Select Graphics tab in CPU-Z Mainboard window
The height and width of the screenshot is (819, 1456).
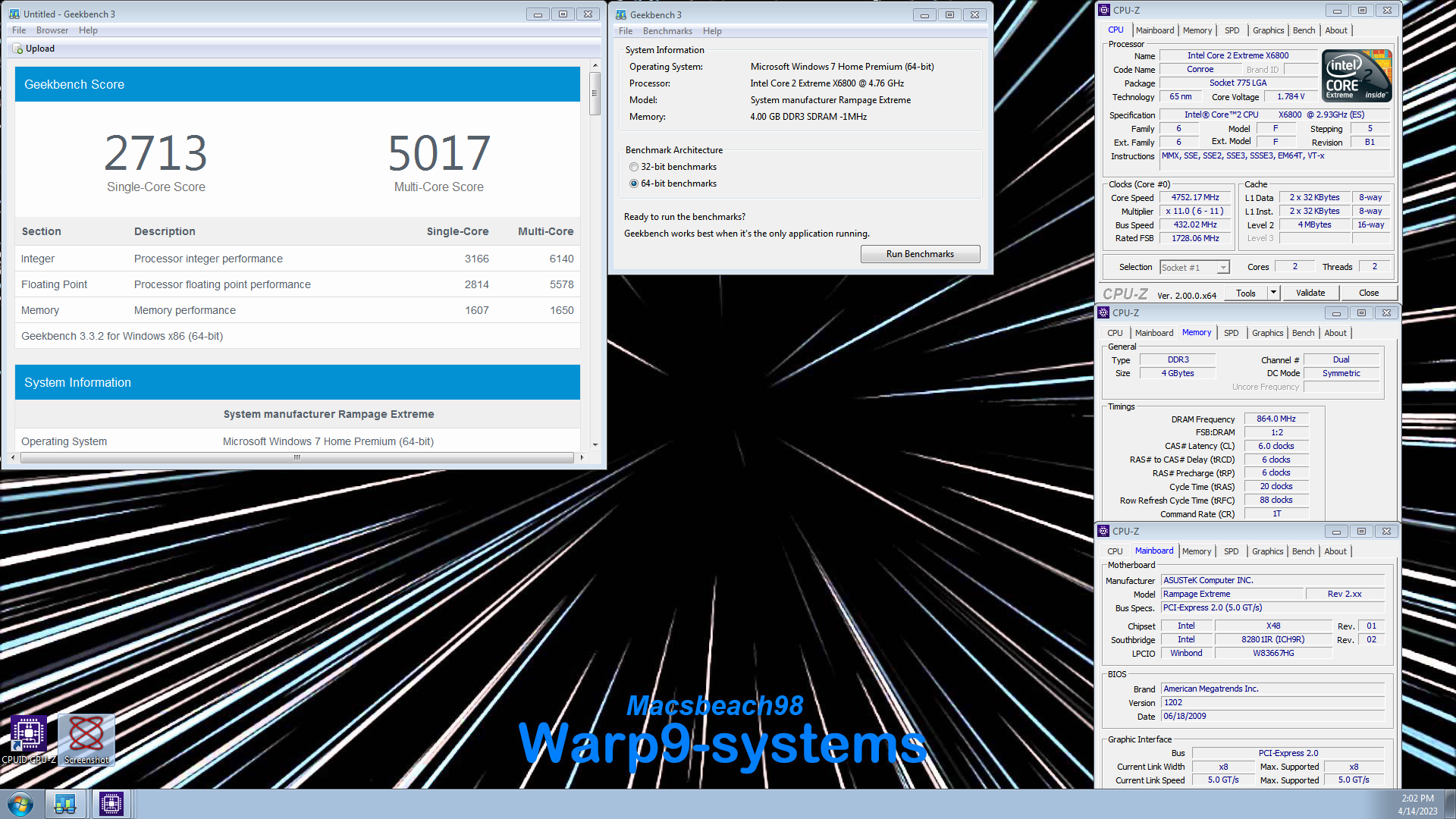pyautogui.click(x=1267, y=551)
